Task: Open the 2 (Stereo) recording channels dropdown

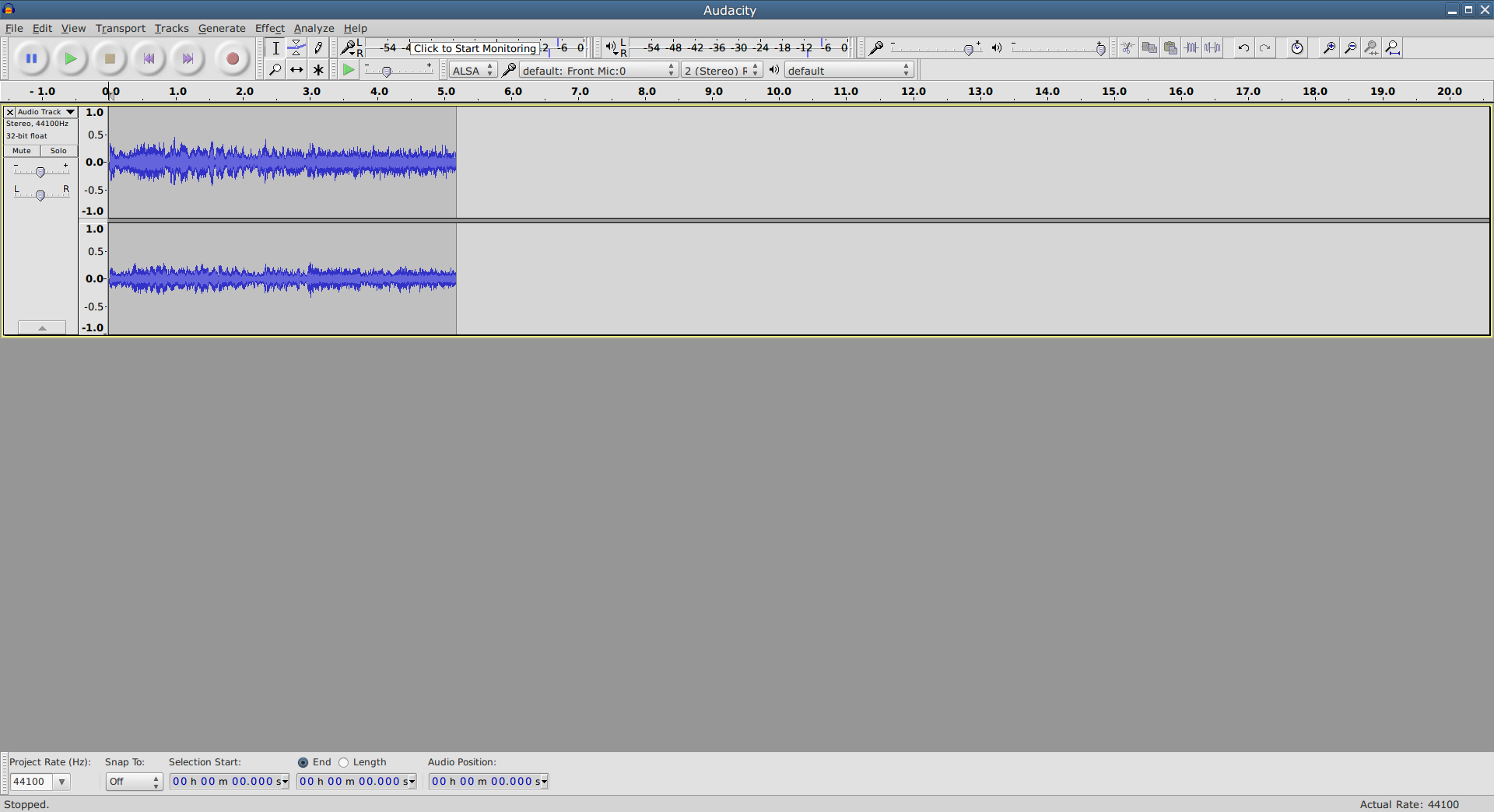Action: [722, 71]
